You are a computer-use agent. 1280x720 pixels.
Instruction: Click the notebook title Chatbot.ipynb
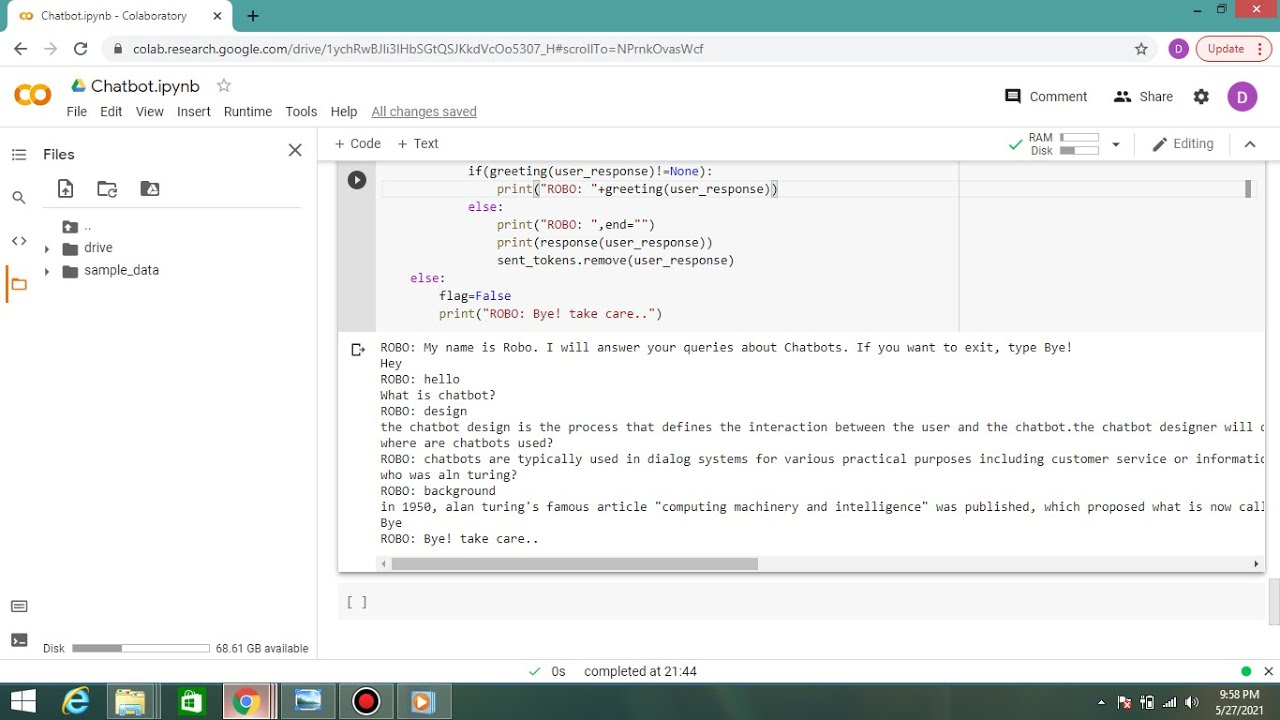point(146,86)
